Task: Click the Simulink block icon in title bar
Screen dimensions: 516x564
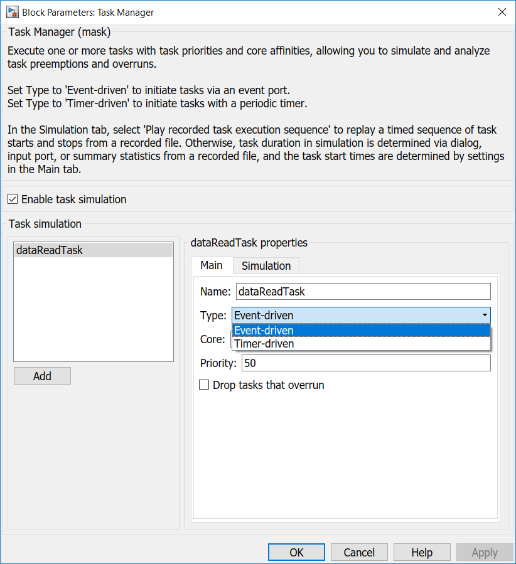Action: tap(12, 12)
